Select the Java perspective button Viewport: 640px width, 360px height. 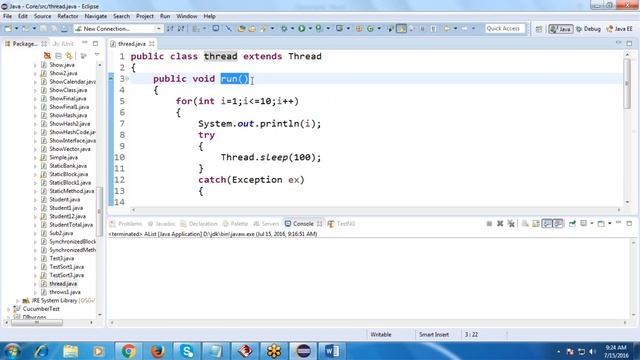[560, 29]
